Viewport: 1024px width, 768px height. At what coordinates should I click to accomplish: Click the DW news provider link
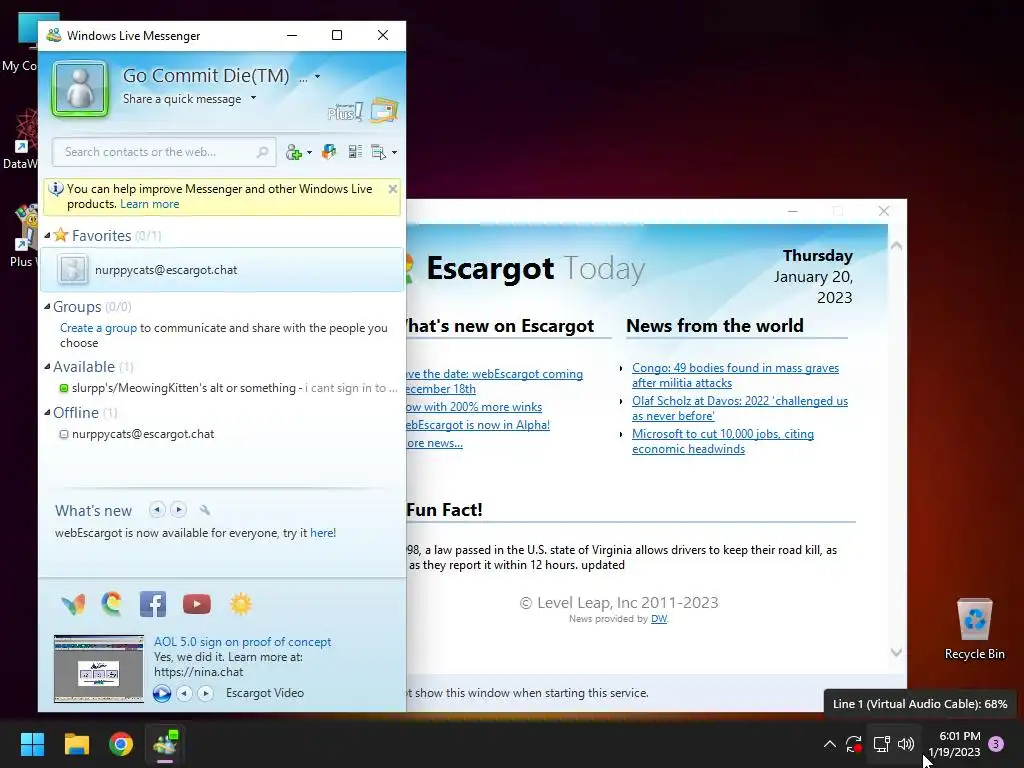pyautogui.click(x=659, y=618)
